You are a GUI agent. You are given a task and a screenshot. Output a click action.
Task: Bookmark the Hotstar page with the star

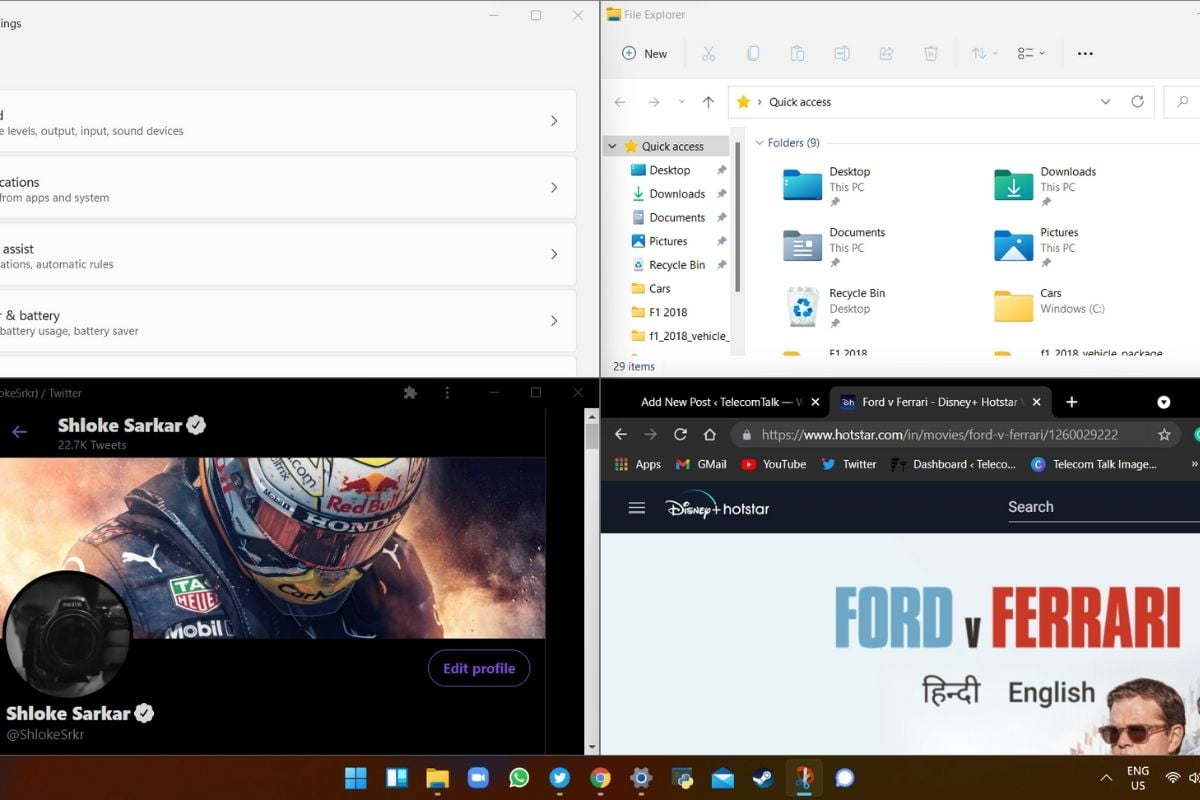click(1164, 434)
